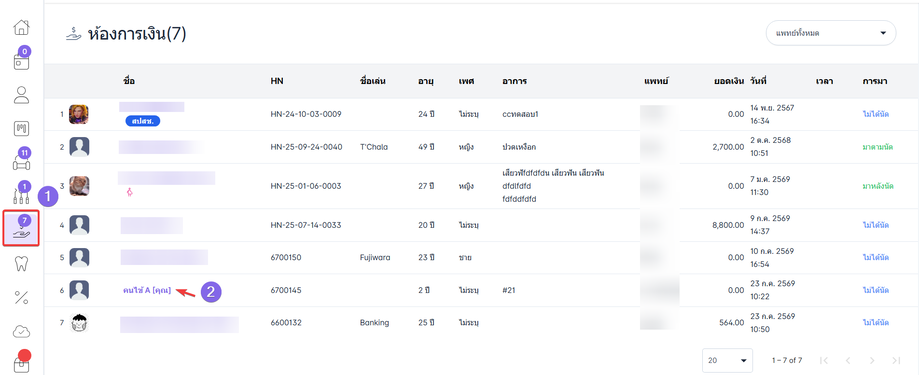Screen dimensions: 919x375
Task: Click symptom text #21
Action: pyautogui.click(x=508, y=290)
